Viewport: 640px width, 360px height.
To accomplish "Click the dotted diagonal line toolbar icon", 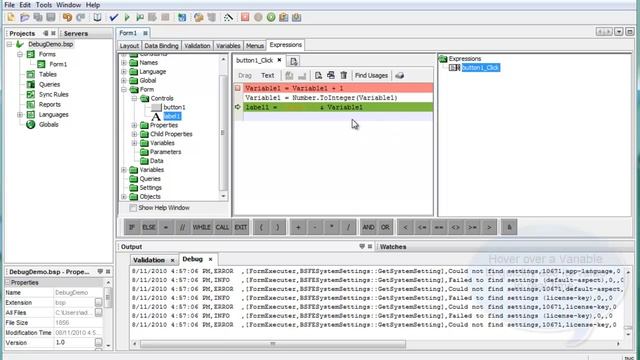I will 228,17.
